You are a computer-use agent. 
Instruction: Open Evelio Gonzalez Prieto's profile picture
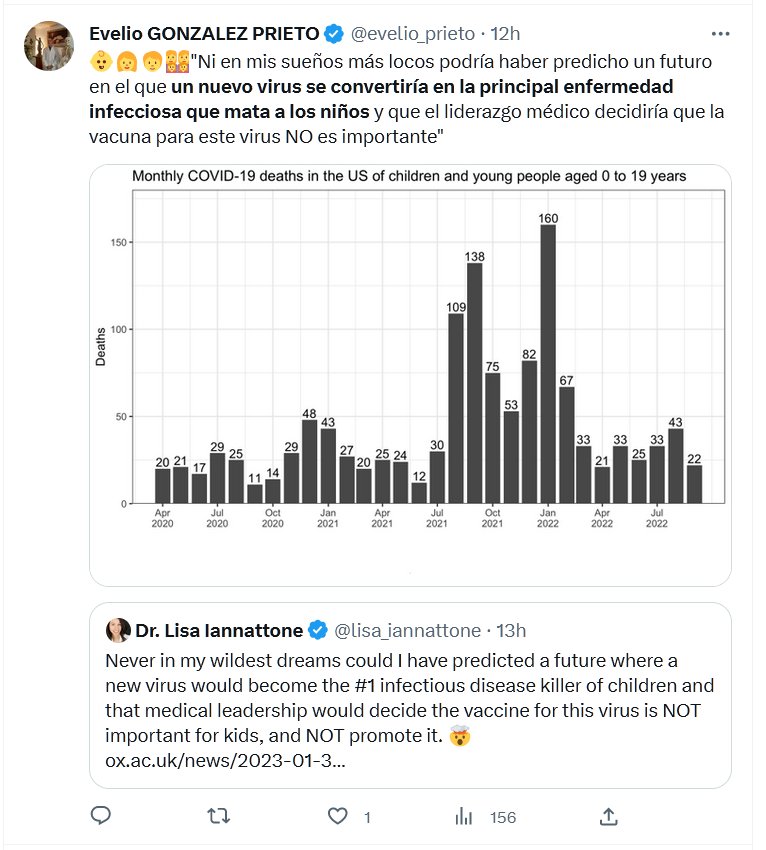point(47,45)
